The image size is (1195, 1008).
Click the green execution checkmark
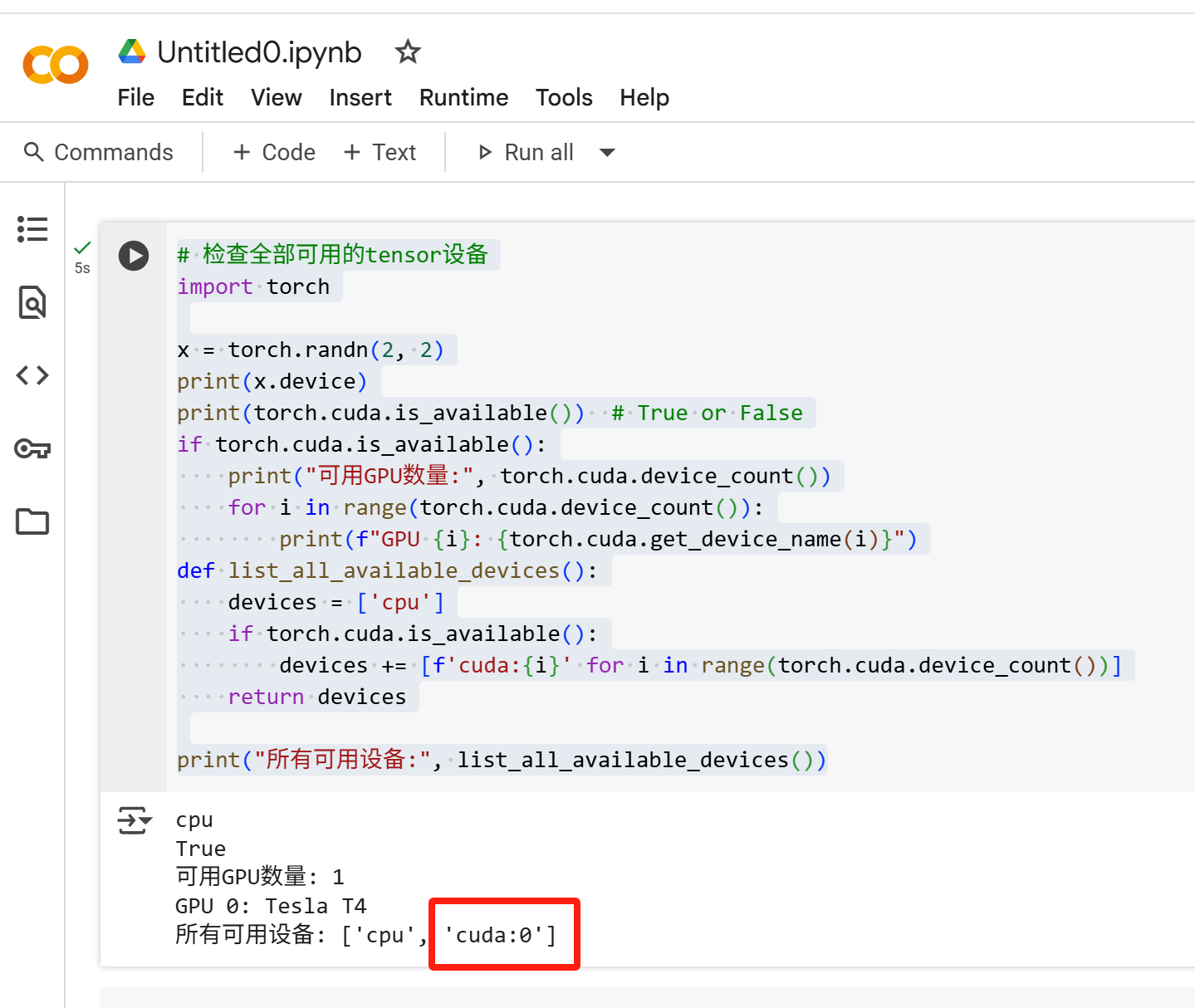pyautogui.click(x=82, y=247)
